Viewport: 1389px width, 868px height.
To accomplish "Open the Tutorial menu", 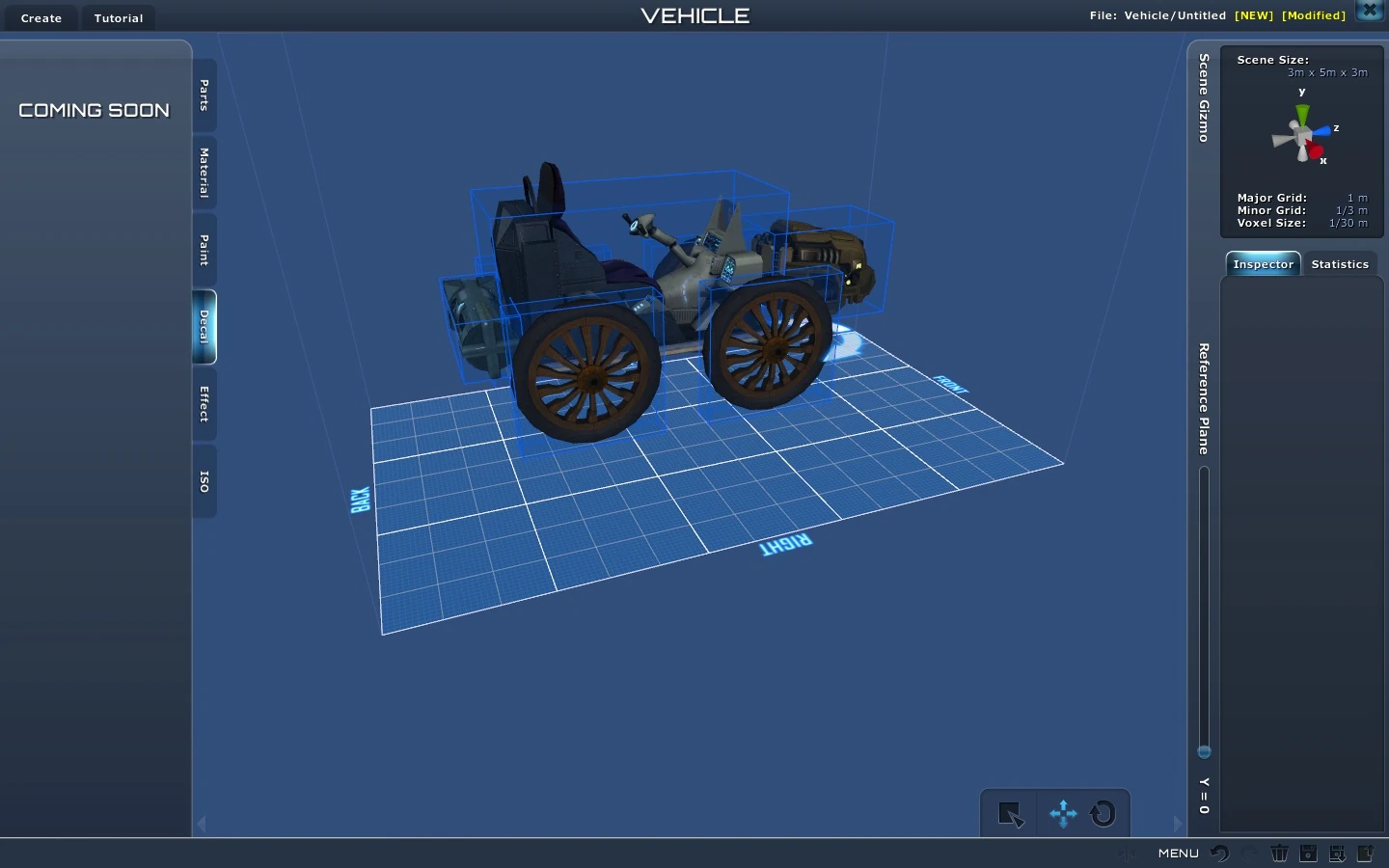I will point(119,18).
